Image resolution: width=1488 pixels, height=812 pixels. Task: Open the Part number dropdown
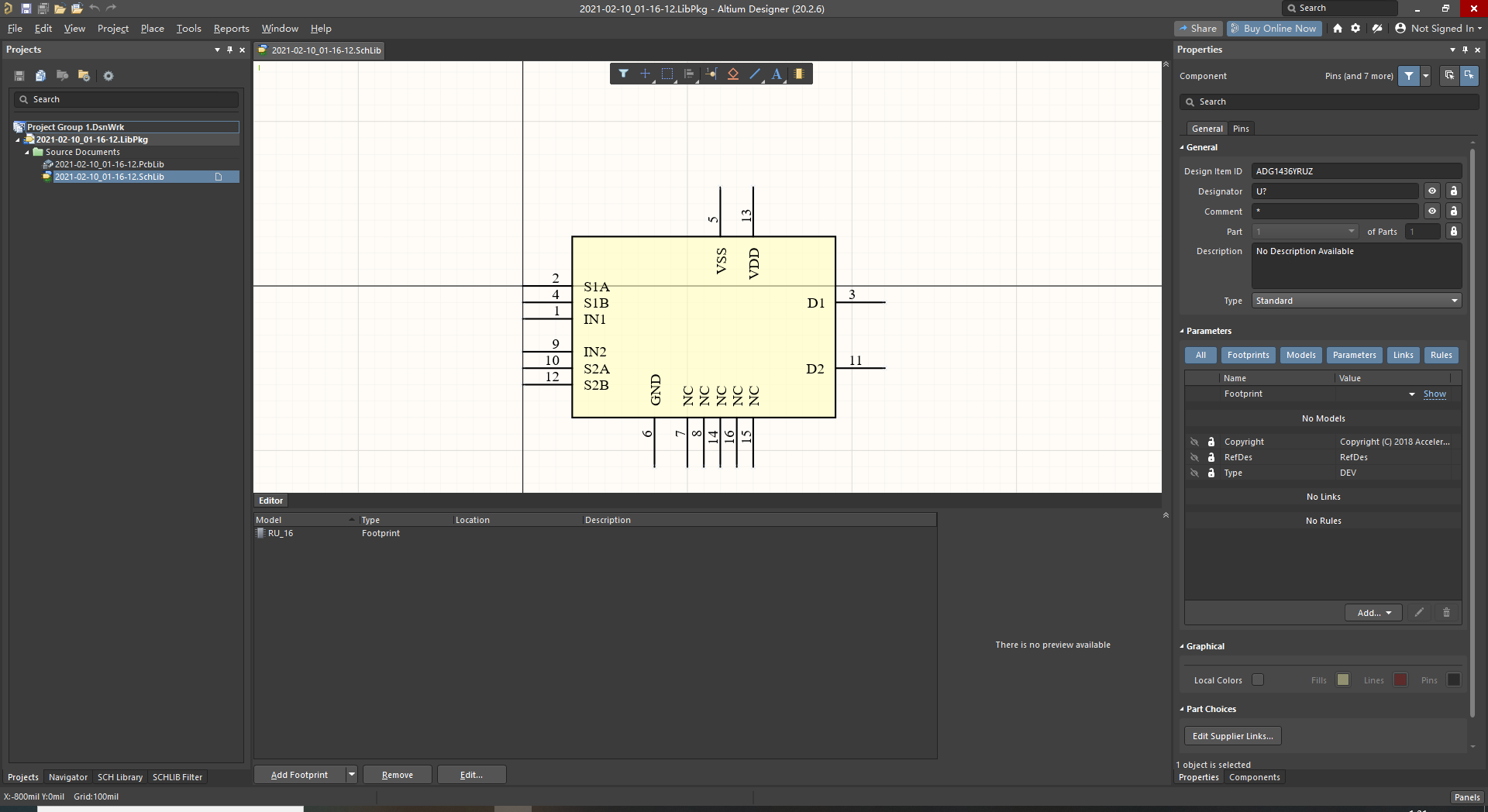(x=1306, y=232)
